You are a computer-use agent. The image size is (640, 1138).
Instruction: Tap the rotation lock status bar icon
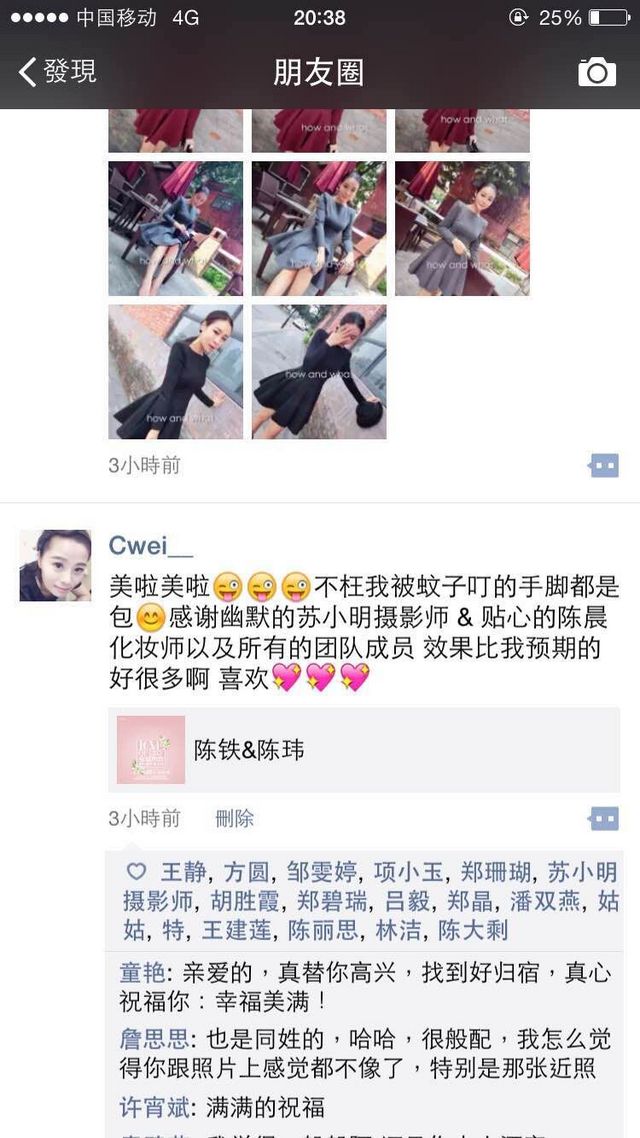coord(518,17)
